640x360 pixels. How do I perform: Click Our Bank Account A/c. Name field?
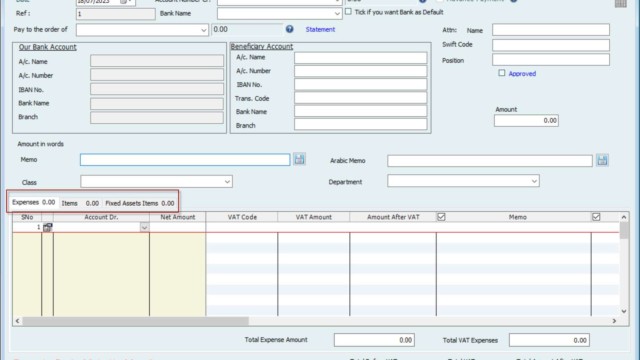click(157, 61)
